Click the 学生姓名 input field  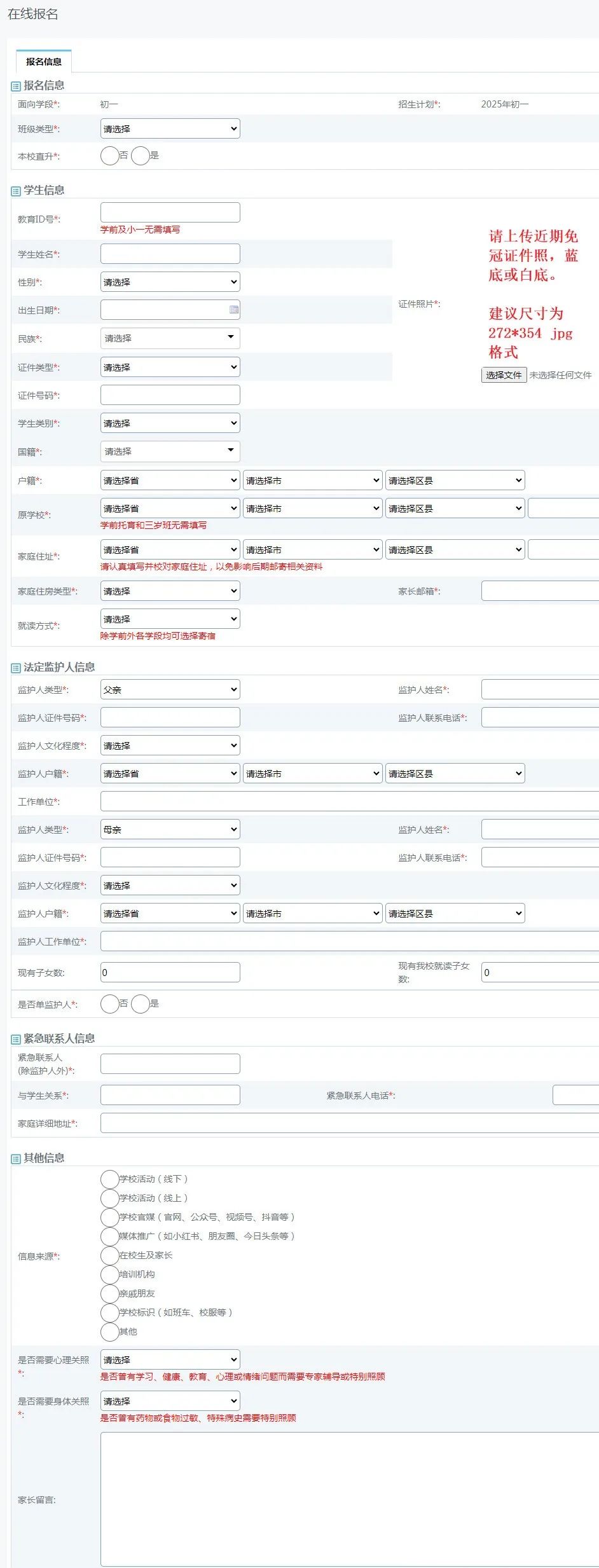pyautogui.click(x=170, y=254)
